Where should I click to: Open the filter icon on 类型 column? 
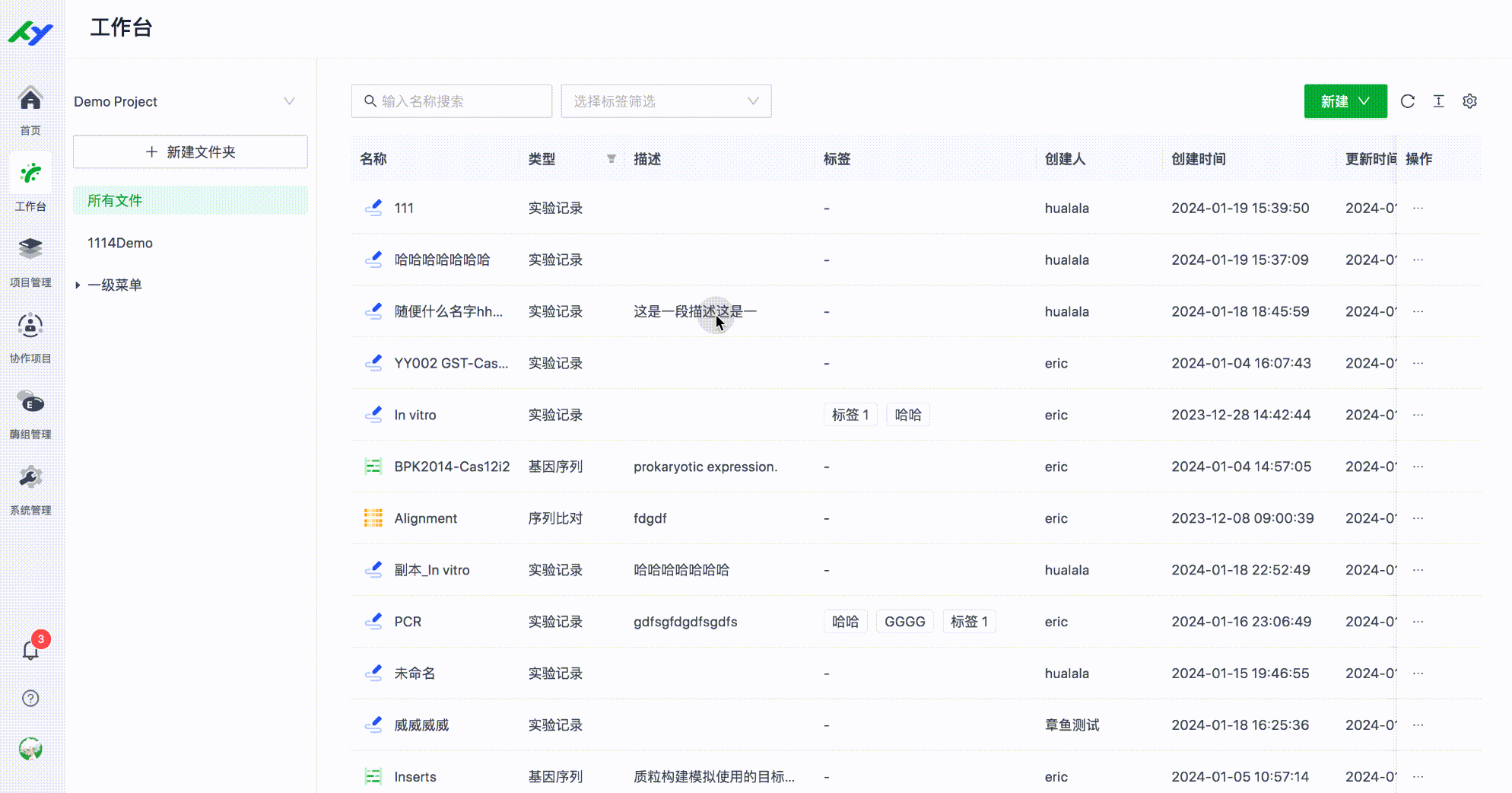tap(611, 158)
